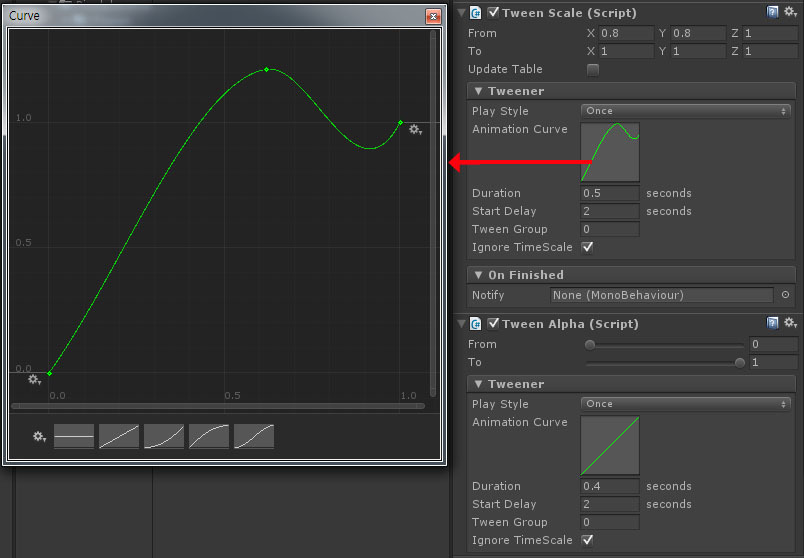The image size is (804, 558).
Task: Edit Tween Alpha Tween Group field
Action: (610, 522)
